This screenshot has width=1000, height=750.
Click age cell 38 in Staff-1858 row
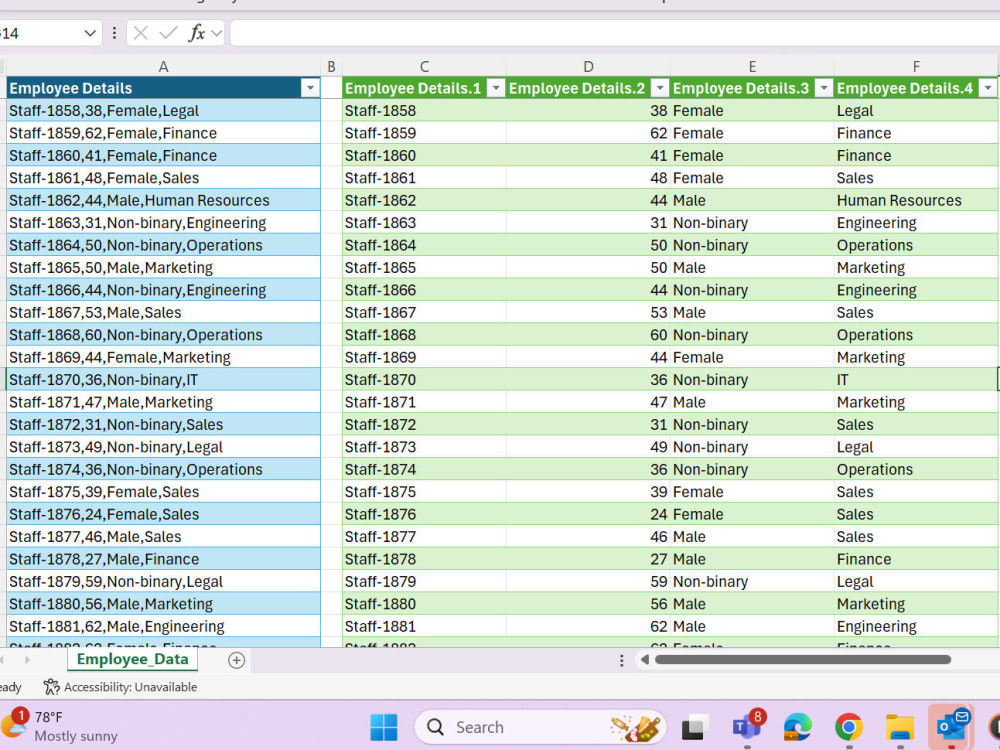588,110
